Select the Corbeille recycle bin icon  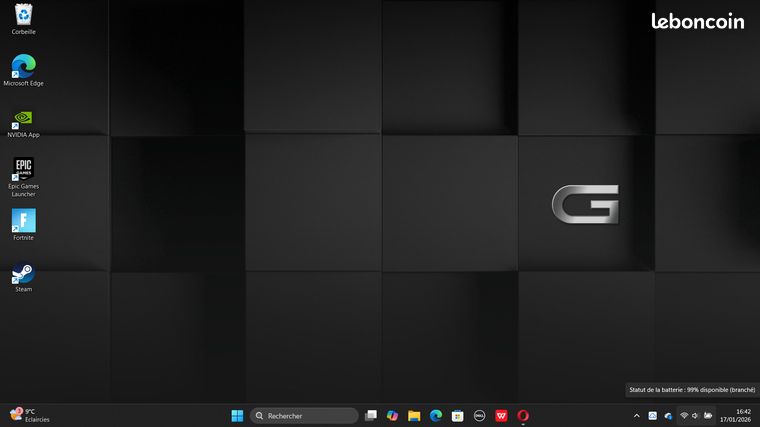pos(23,19)
